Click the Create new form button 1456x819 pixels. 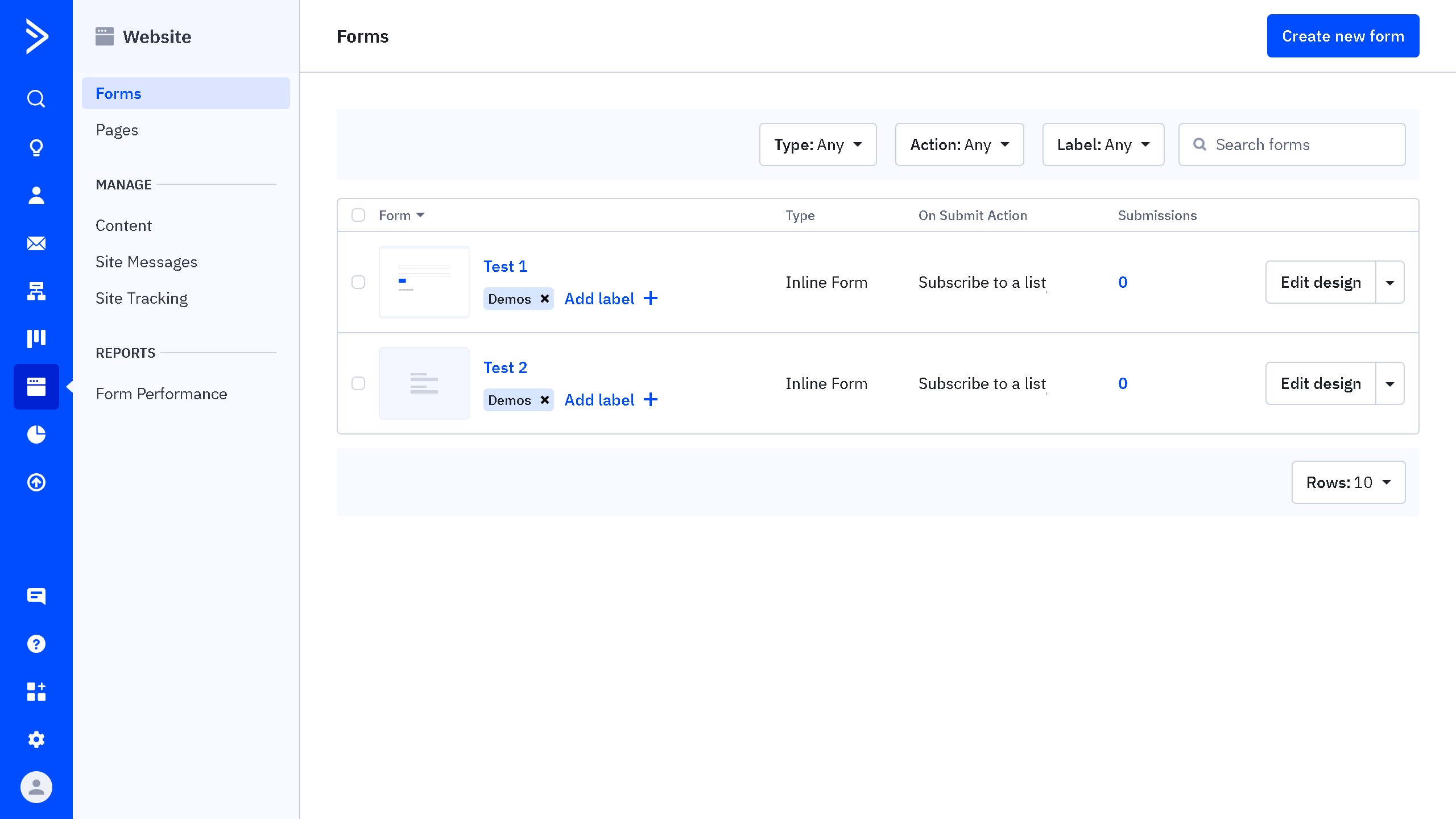pos(1343,36)
